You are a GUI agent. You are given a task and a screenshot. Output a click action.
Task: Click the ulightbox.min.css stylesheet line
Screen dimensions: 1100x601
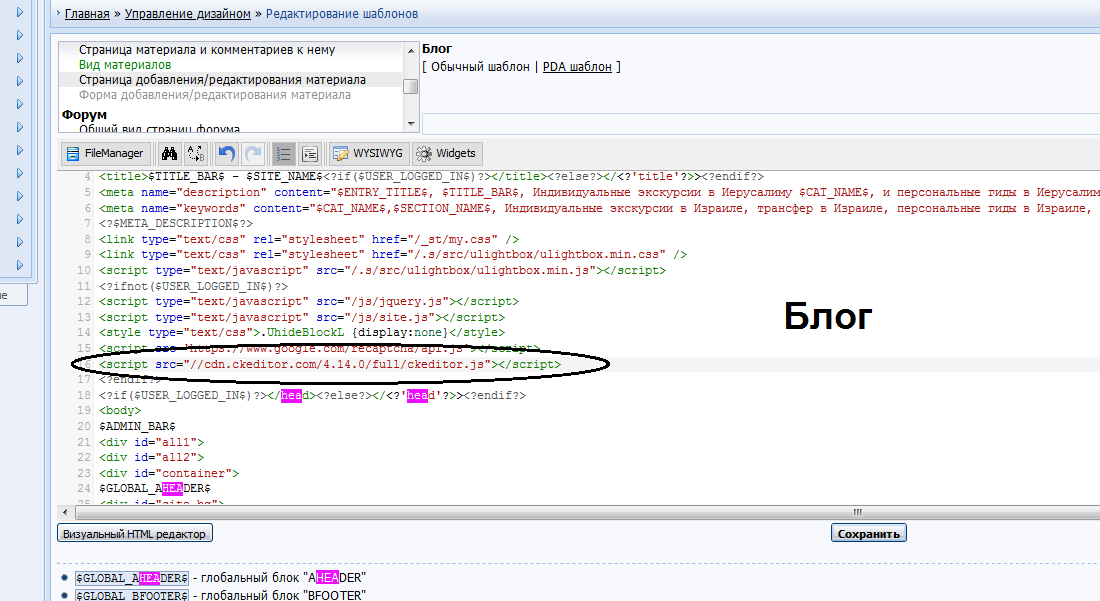click(393, 255)
